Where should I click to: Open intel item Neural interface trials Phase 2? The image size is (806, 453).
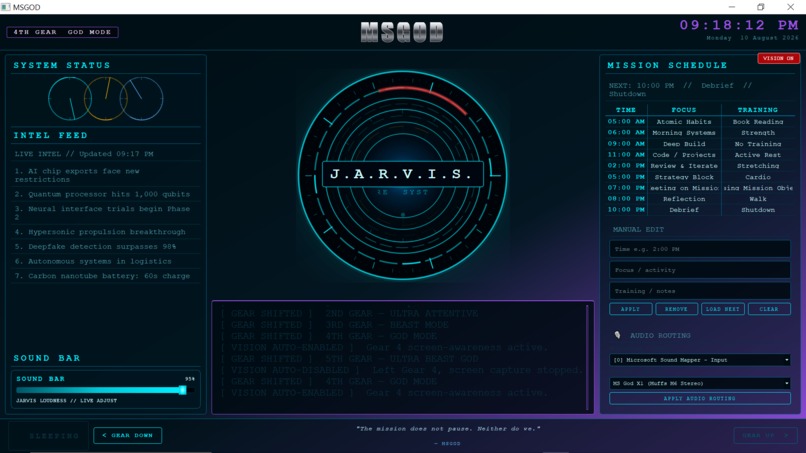tap(106, 213)
